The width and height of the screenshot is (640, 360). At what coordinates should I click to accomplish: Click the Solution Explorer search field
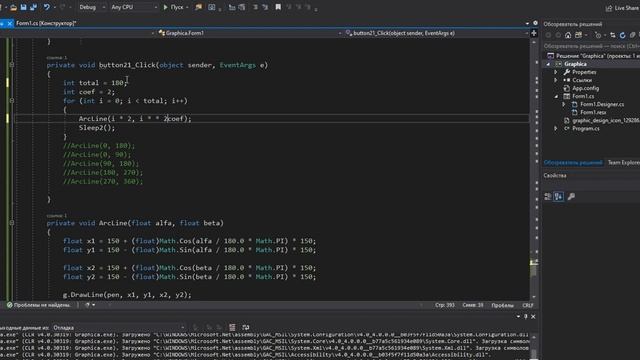pyautogui.click(x=591, y=46)
